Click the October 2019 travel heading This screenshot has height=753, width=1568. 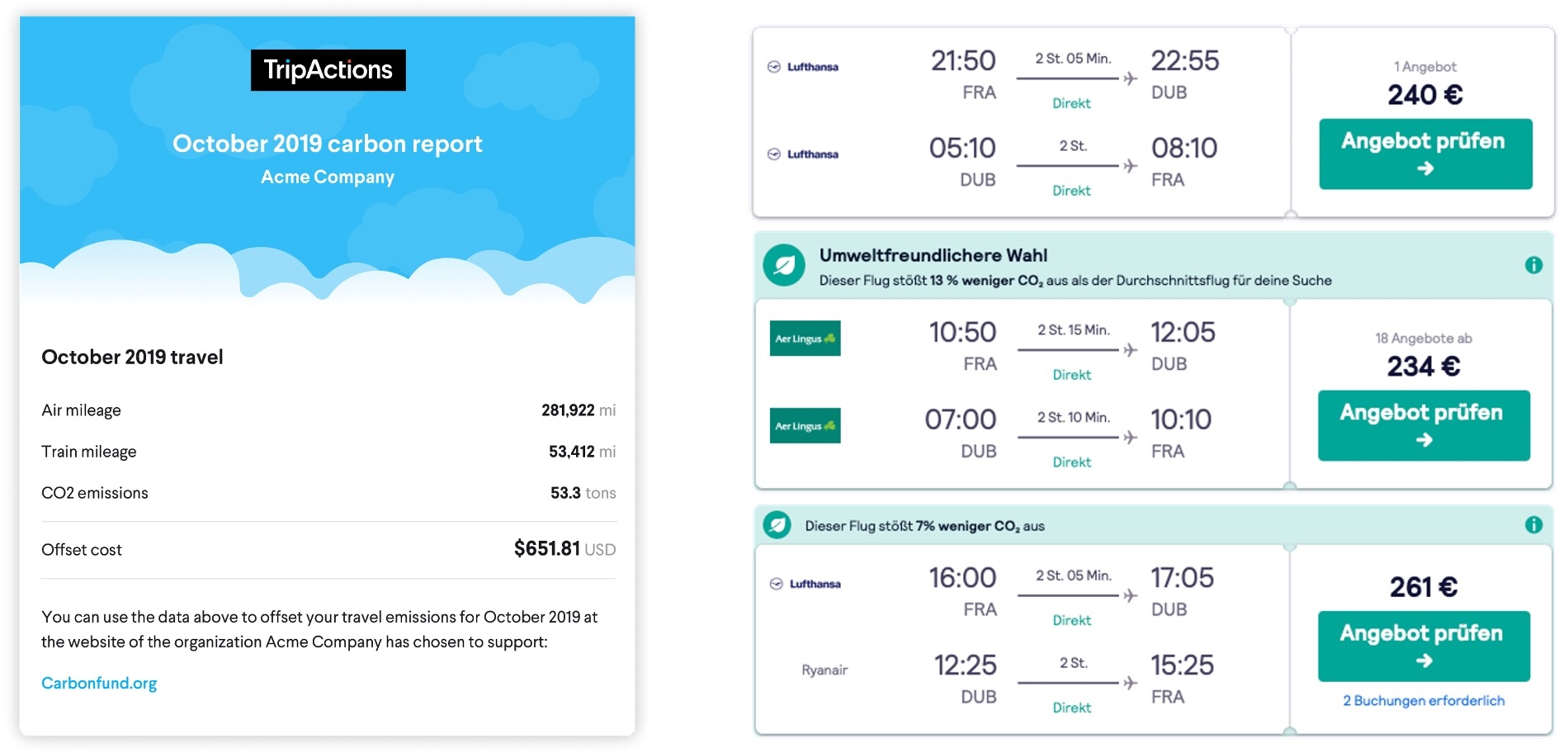coord(132,357)
